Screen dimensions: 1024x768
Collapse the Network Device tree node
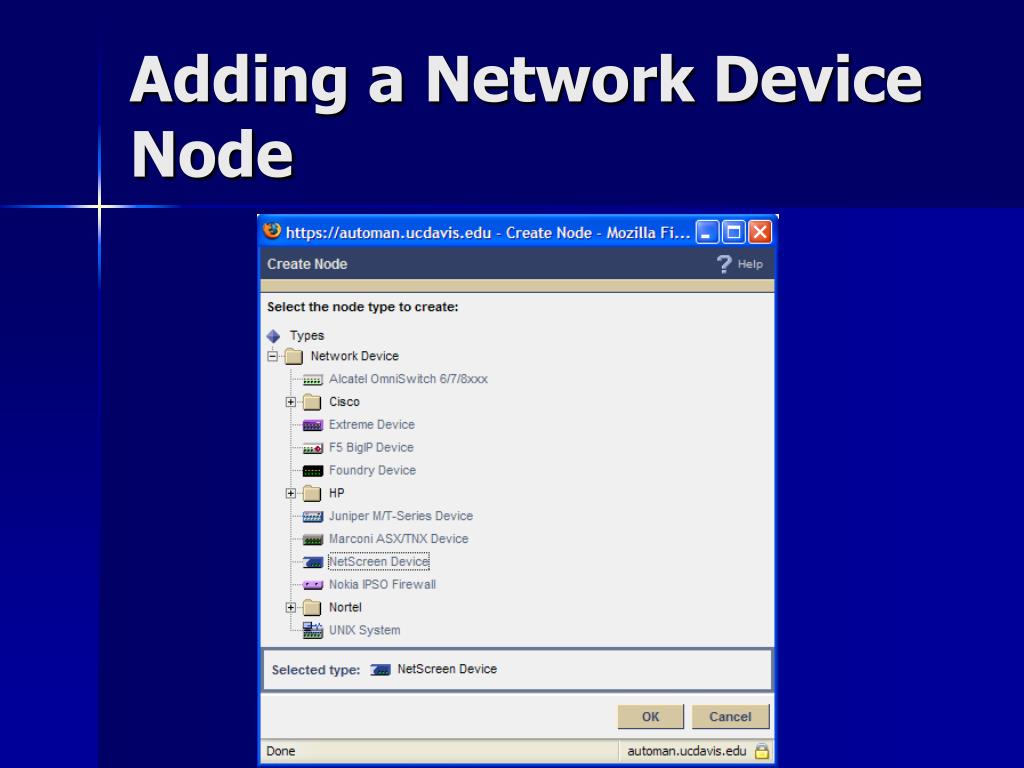tap(272, 356)
